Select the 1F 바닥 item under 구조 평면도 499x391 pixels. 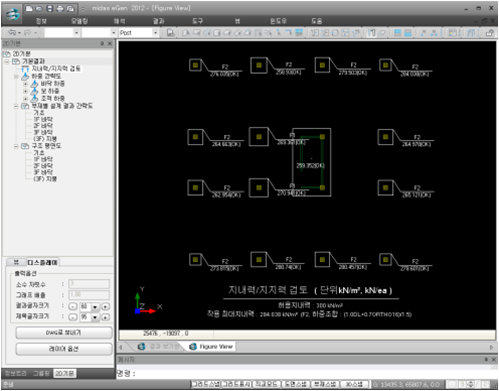43,159
